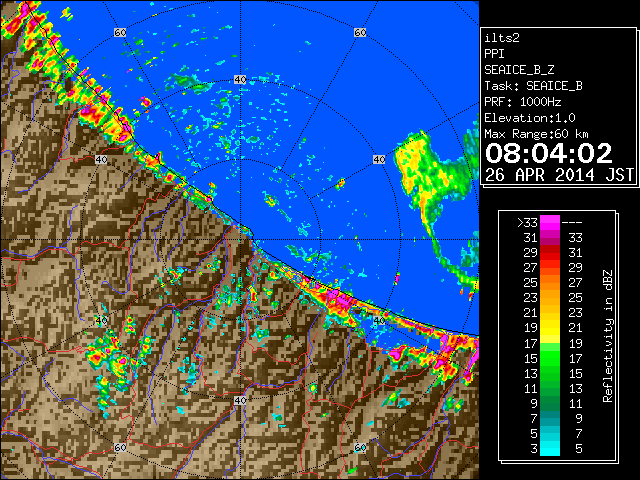This screenshot has height=480, width=640.
Task: Click the Task: SEAICE_B line
Action: coord(533,86)
